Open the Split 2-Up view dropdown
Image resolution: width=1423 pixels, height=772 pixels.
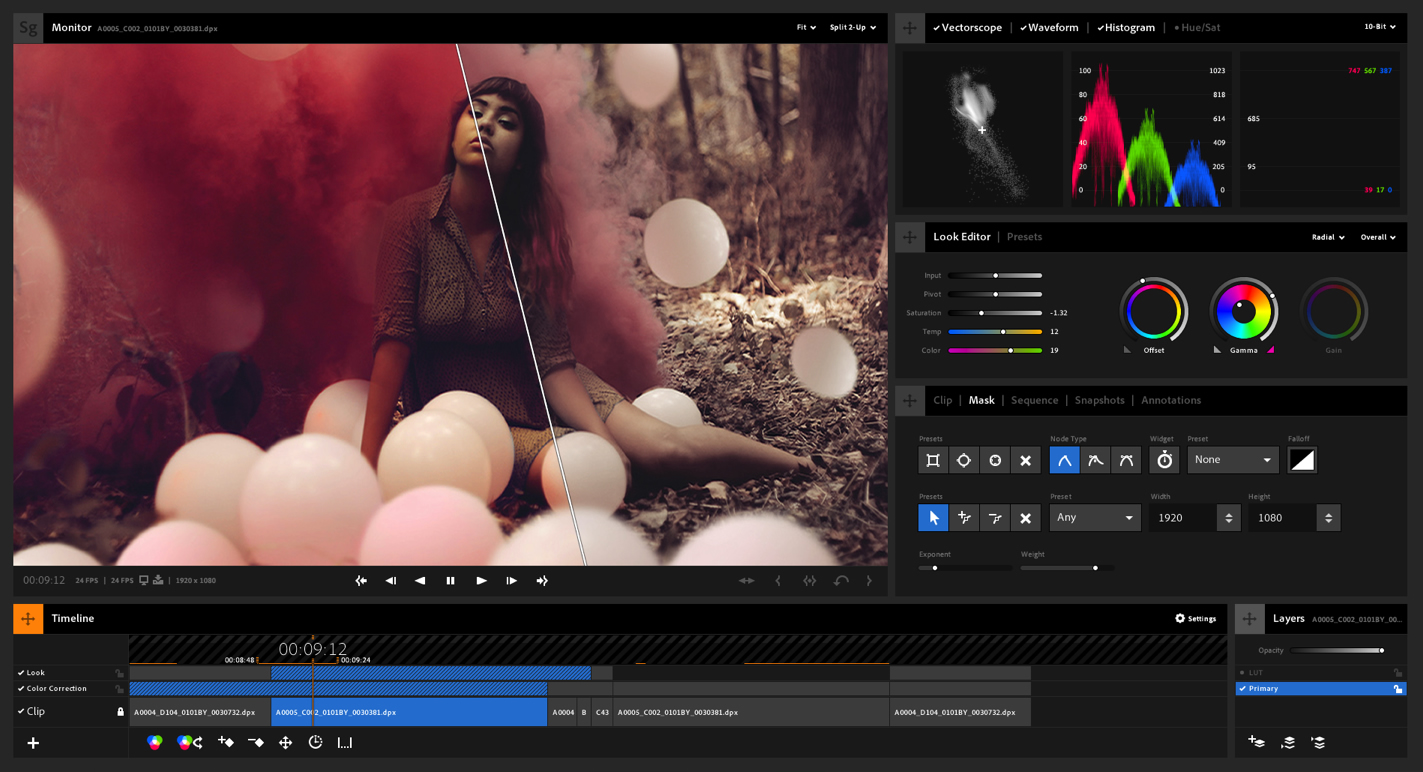point(852,28)
